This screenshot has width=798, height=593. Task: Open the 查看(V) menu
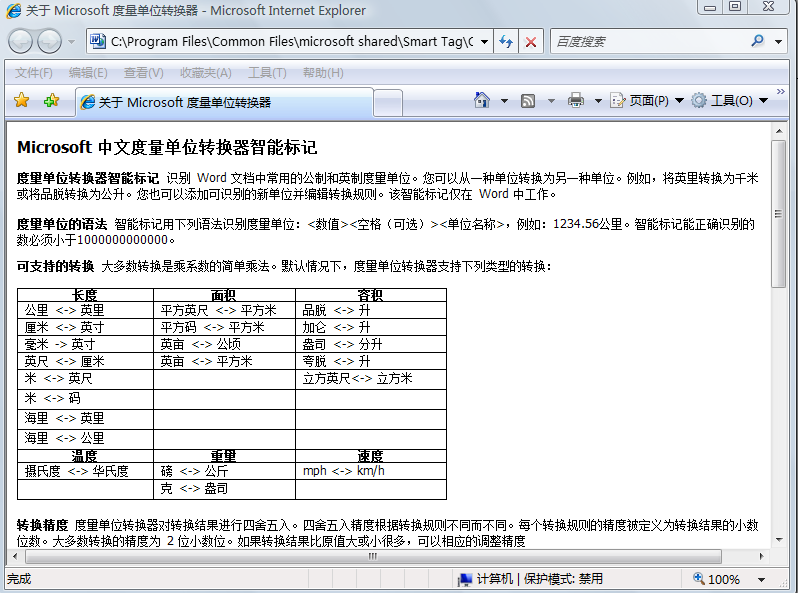click(144, 73)
